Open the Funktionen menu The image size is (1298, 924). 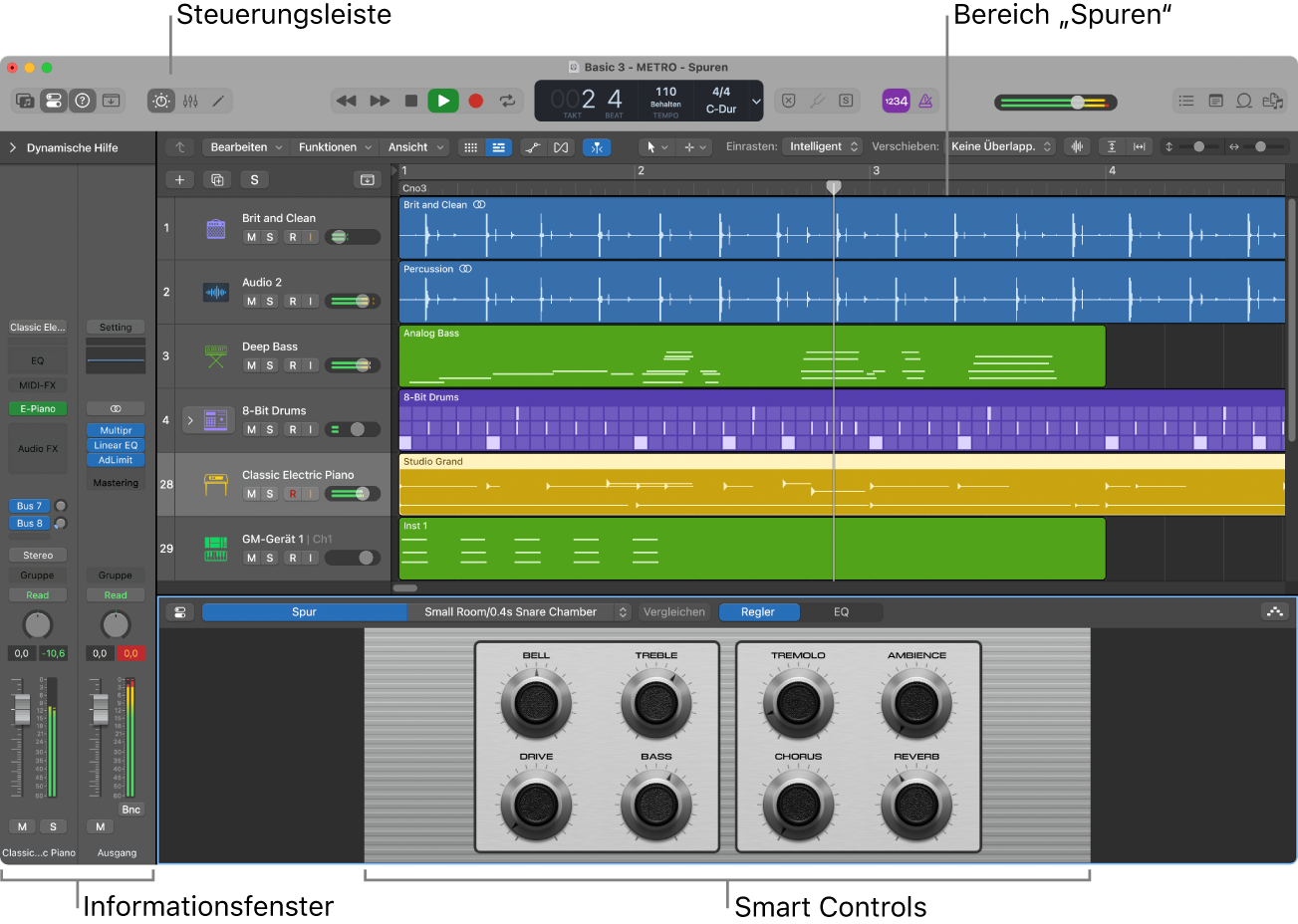(x=336, y=147)
